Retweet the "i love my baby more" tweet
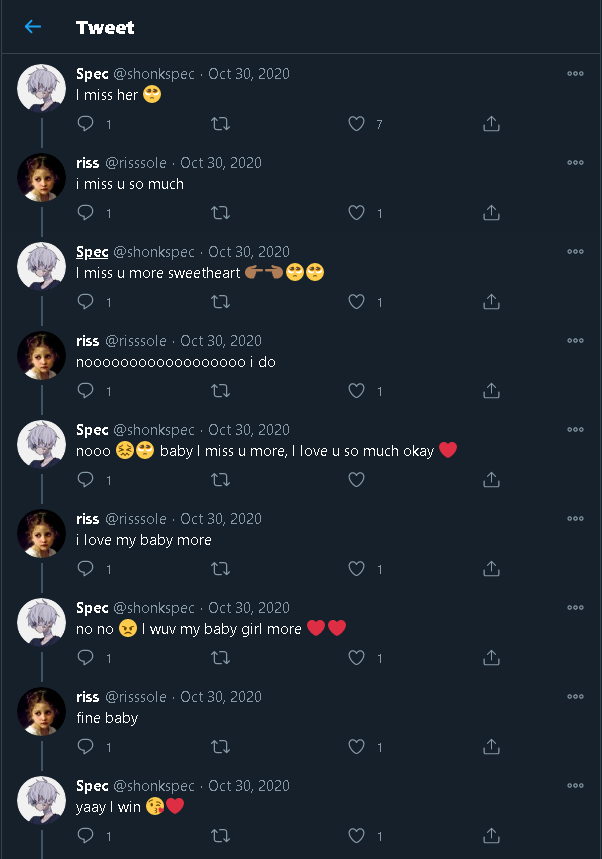The height and width of the screenshot is (859, 602). [x=221, y=569]
